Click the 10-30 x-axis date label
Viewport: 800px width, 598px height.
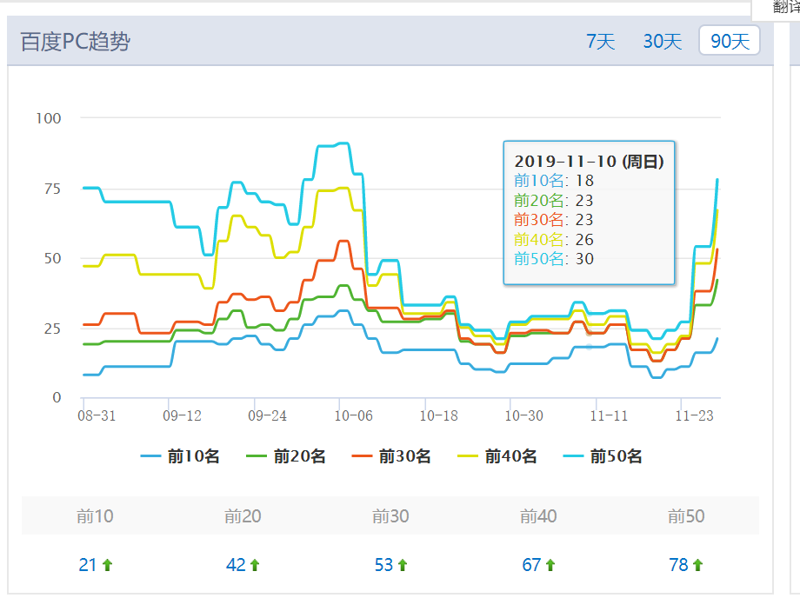(x=524, y=416)
